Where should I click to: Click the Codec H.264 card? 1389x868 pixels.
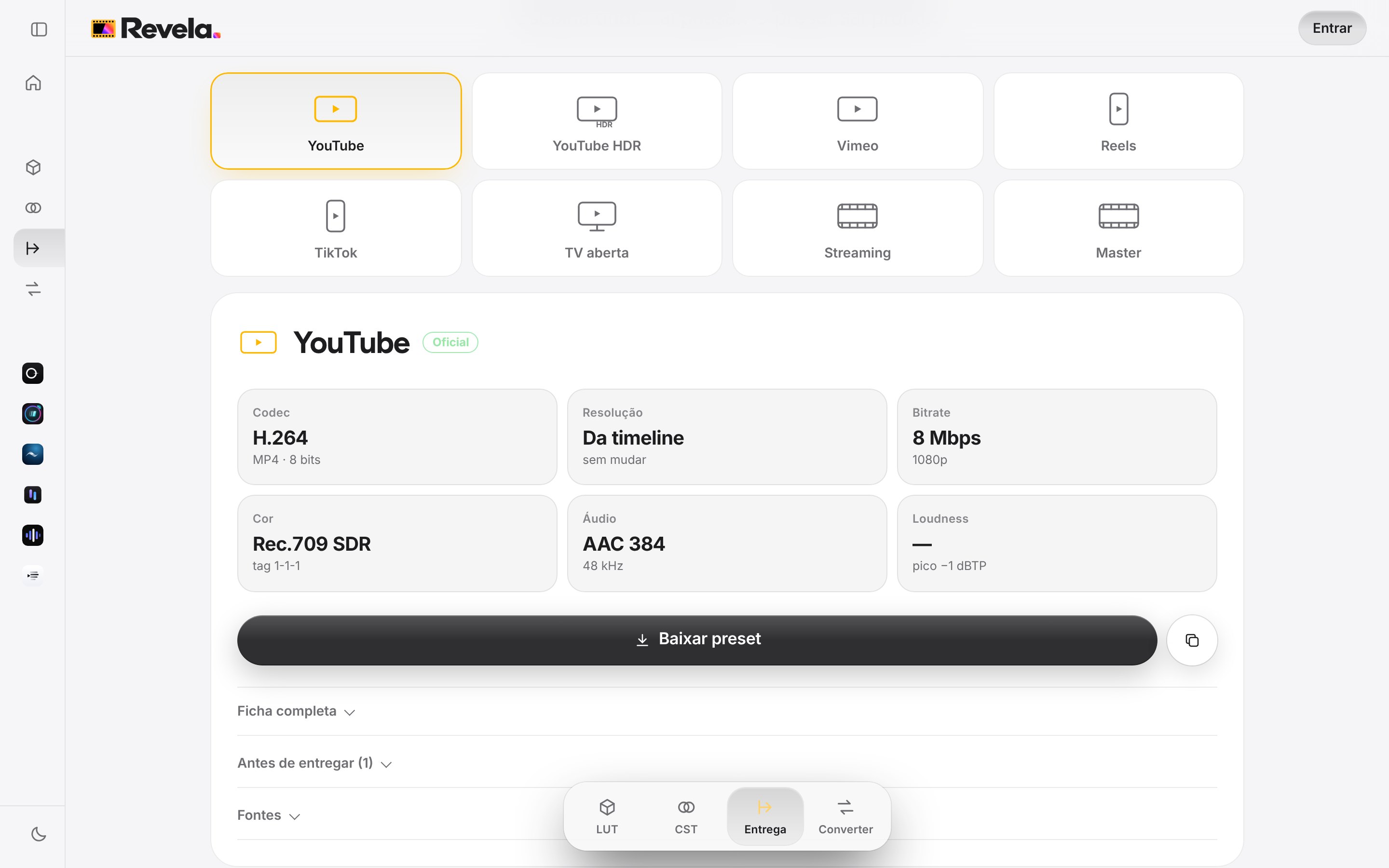pos(397,437)
